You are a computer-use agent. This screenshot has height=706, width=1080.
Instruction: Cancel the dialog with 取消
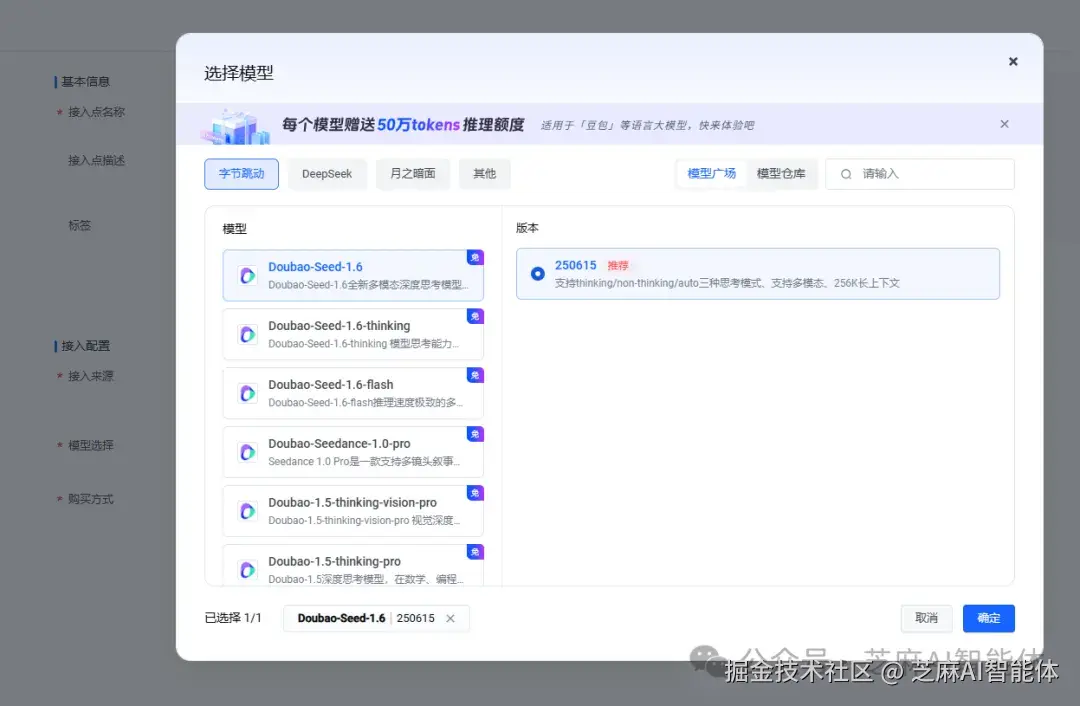click(x=926, y=618)
